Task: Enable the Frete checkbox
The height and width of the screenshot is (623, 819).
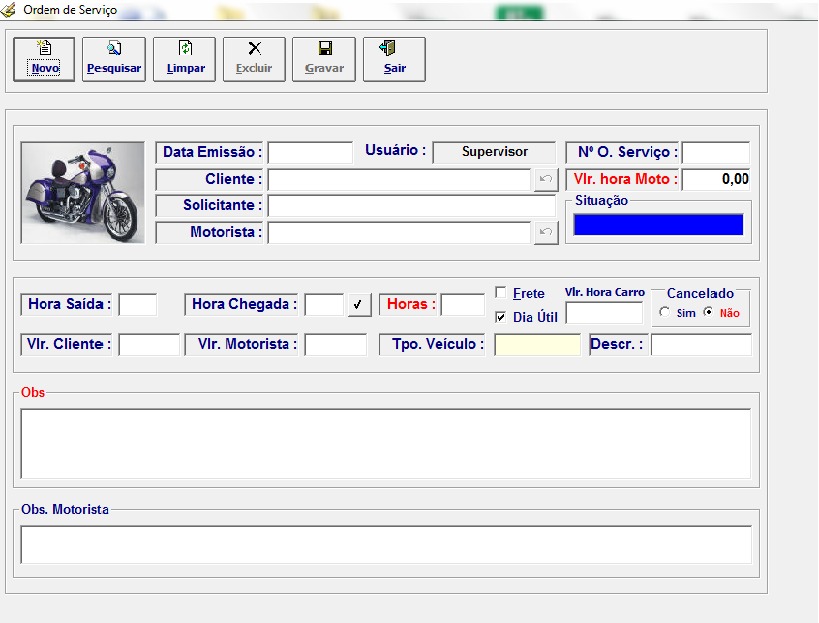Action: pos(501,293)
